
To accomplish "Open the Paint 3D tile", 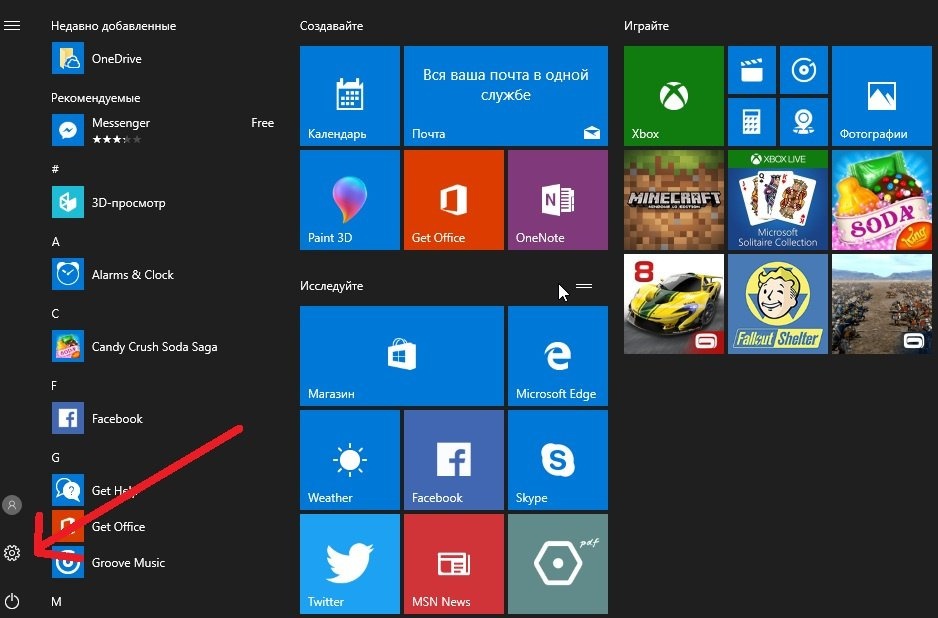I will (349, 200).
